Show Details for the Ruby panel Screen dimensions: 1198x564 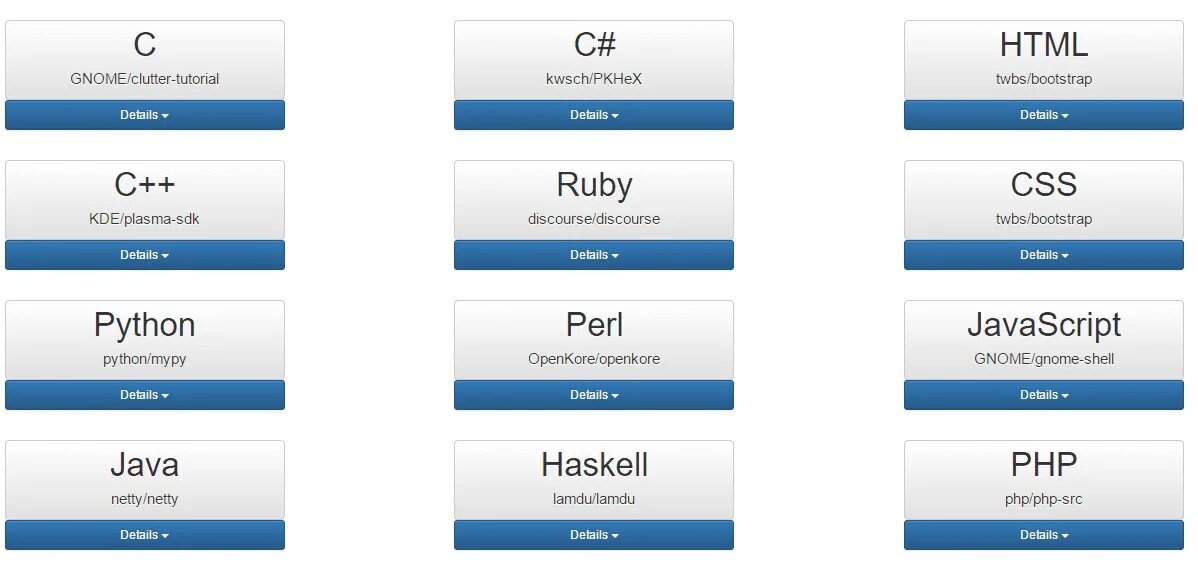pyautogui.click(x=594, y=254)
